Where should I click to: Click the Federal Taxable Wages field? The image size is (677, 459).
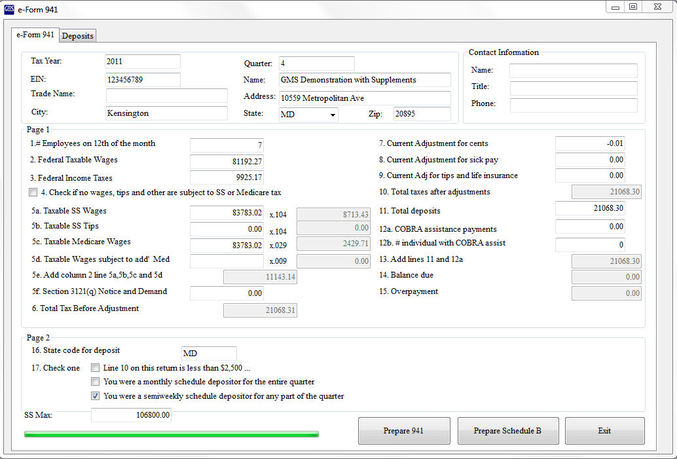point(227,161)
